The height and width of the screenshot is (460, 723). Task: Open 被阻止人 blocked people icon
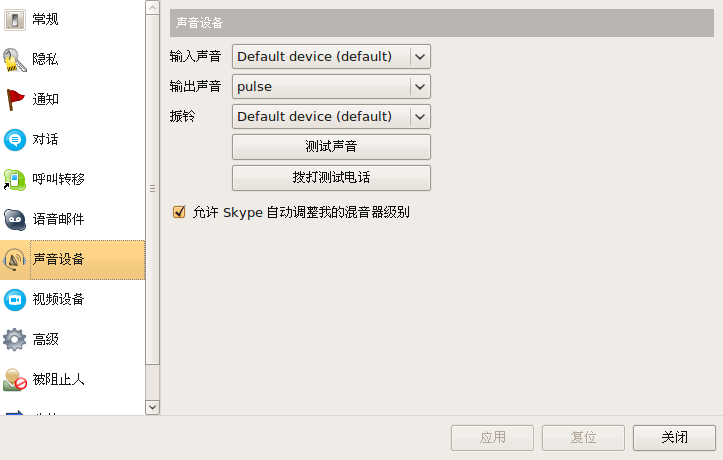click(x=15, y=380)
